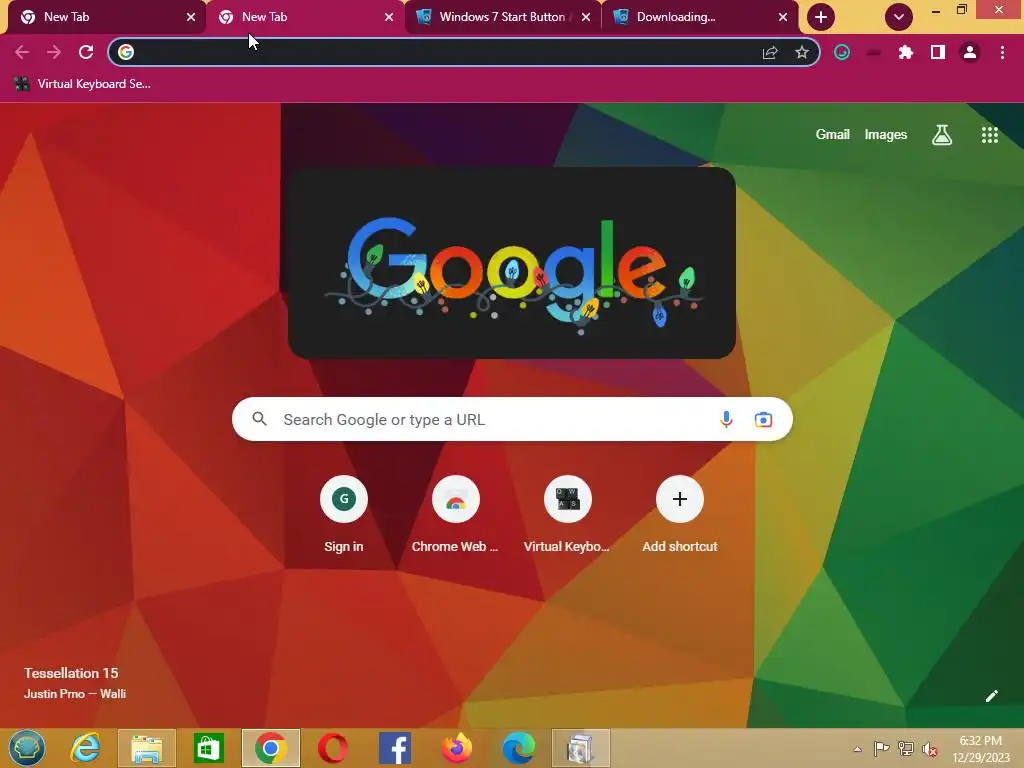Open a new tab with the plus button
1024x768 pixels.
(821, 17)
